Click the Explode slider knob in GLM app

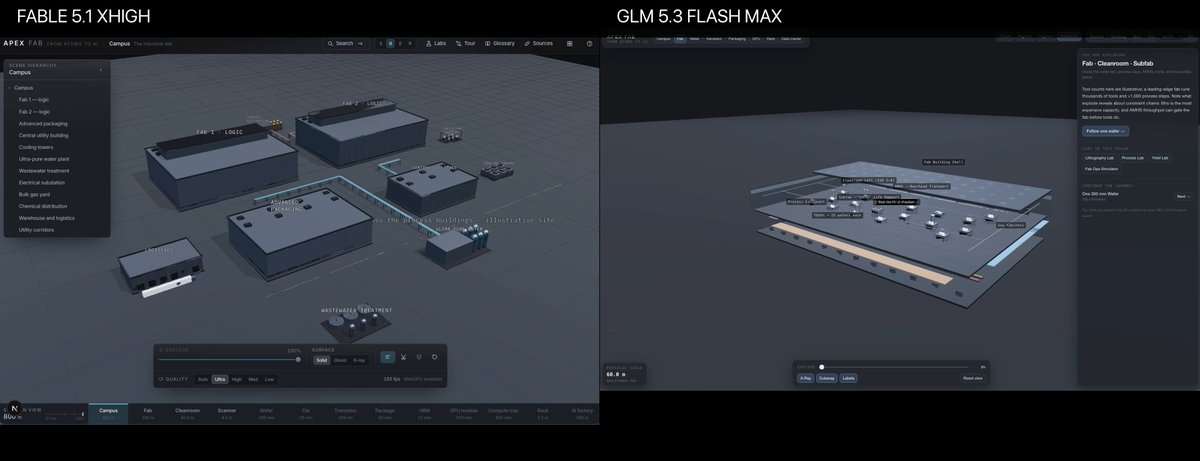point(822,367)
